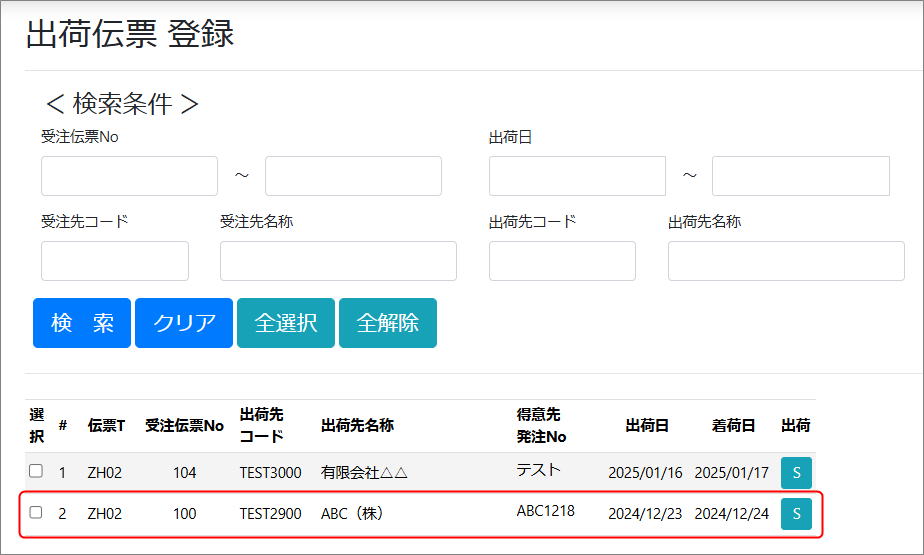Viewport: 924px width, 555px height.
Task: Click the 検索 search button
Action: pos(82,323)
